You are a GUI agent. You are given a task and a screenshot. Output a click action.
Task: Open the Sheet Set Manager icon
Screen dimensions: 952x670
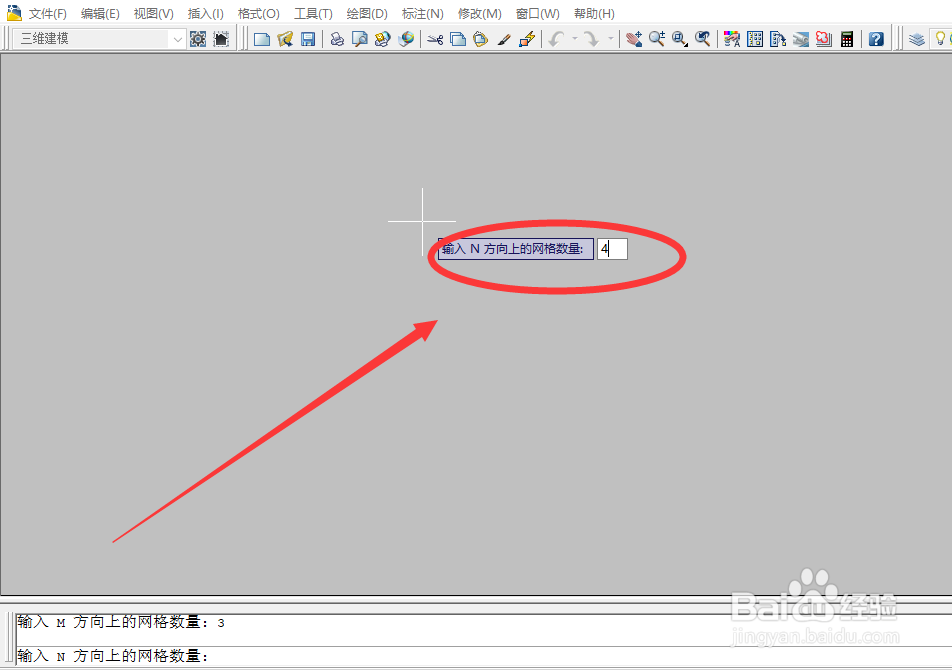801,39
